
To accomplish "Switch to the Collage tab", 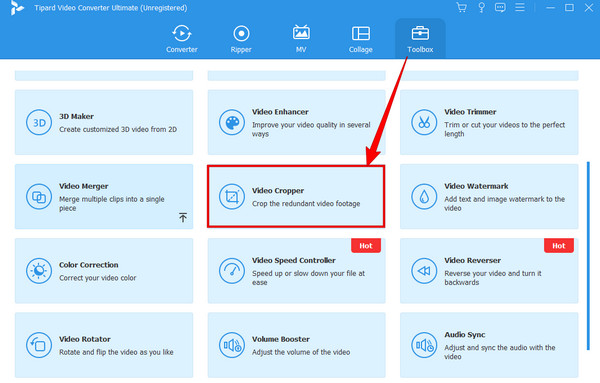I will (x=360, y=39).
